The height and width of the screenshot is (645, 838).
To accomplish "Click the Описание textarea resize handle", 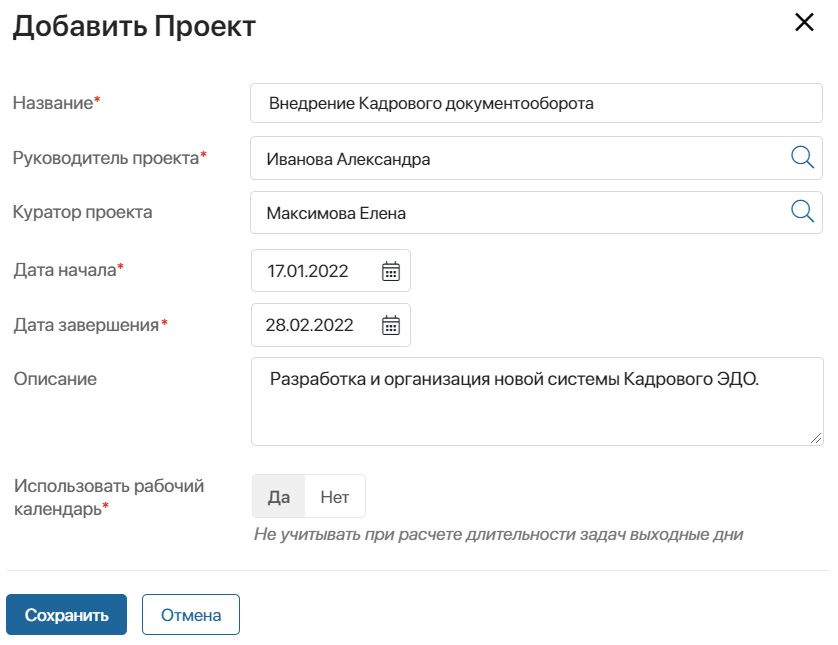I will (816, 439).
